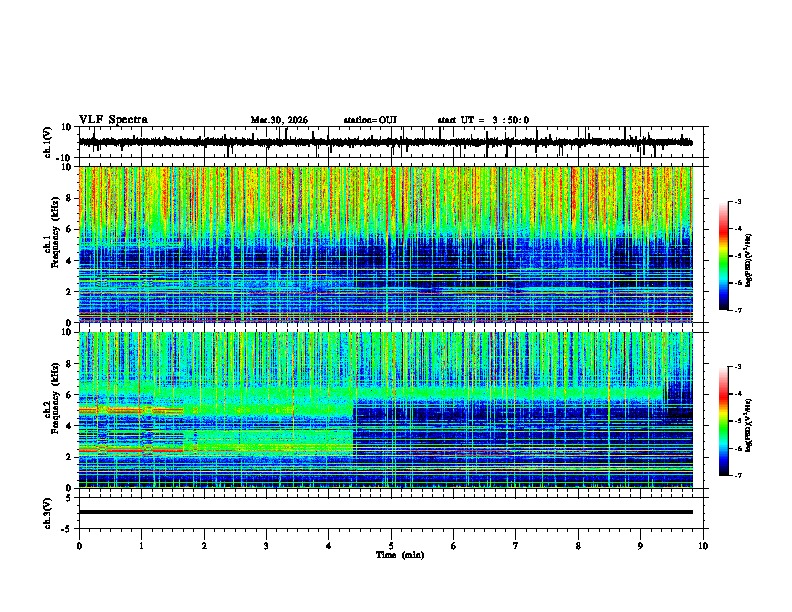Click the -3 label on ch.1 colorbar
Viewport: 792px width, 612px height.
pos(738,201)
